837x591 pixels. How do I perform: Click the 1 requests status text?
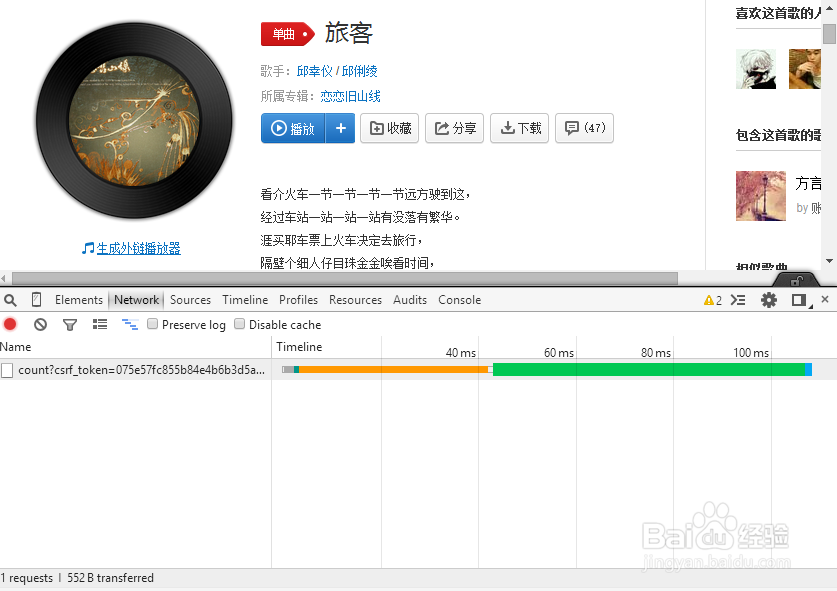pyautogui.click(x=27, y=578)
